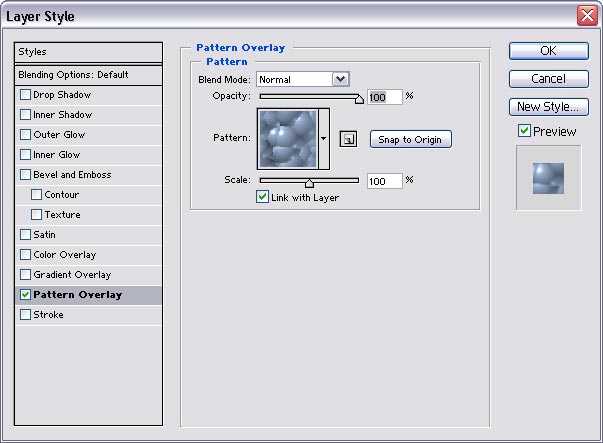Tick the Outer Glow checkbox
This screenshot has height=443, width=603.
pos(25,135)
